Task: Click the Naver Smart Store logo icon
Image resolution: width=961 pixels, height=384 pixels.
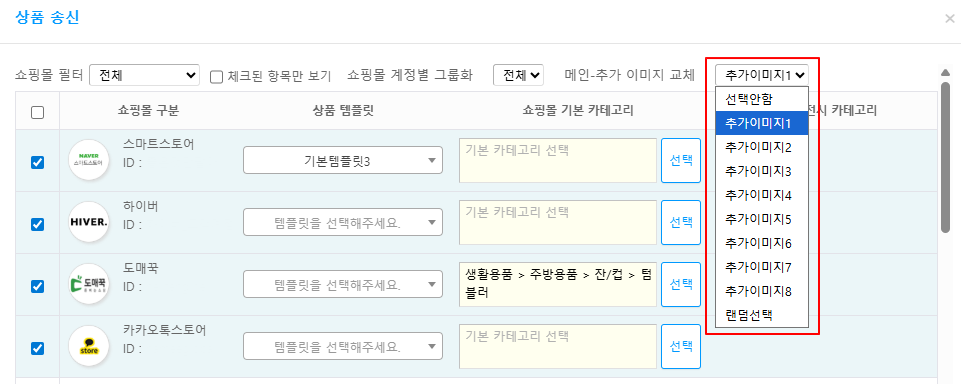Action: pos(89,160)
